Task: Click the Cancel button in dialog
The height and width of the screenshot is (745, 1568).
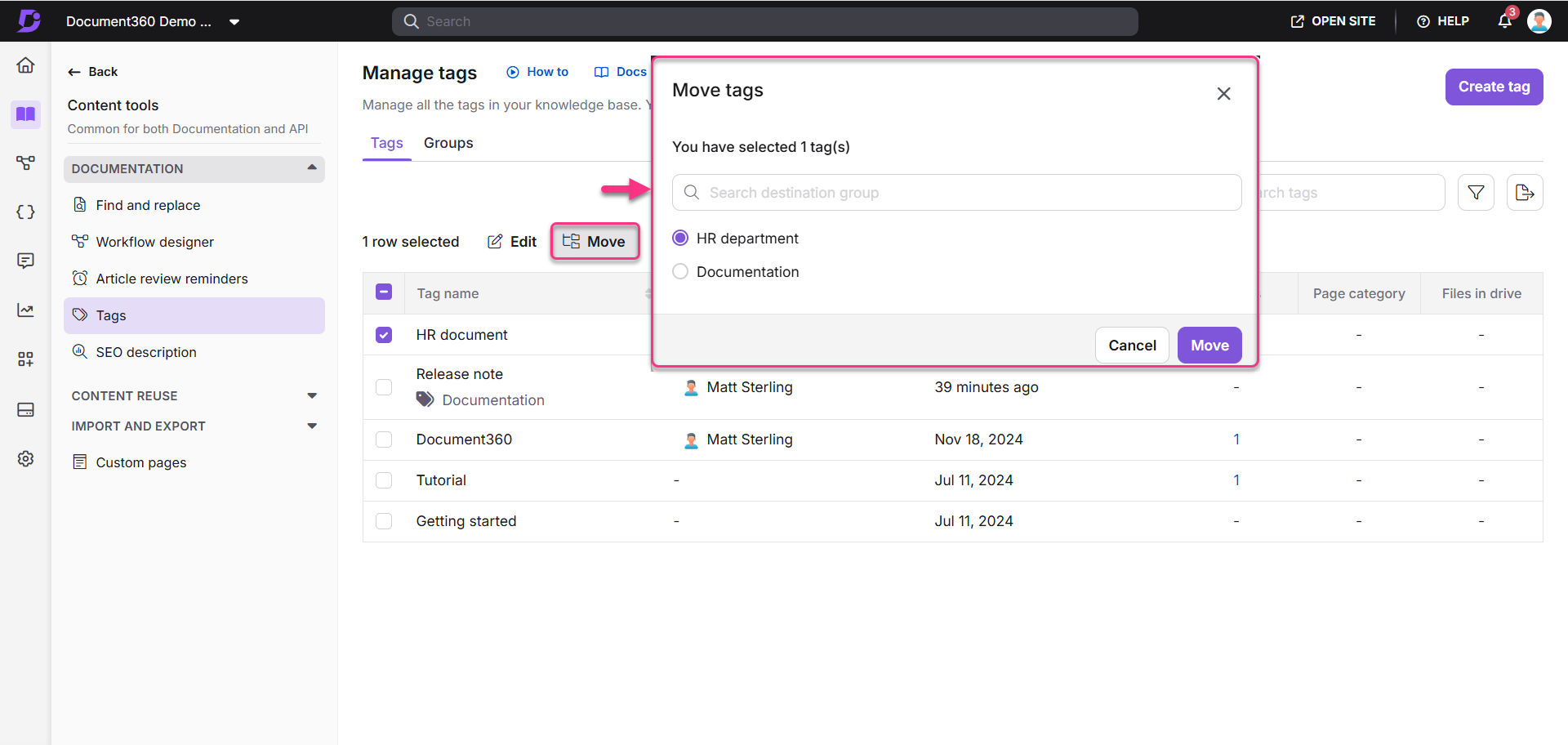Action: [x=1132, y=346]
